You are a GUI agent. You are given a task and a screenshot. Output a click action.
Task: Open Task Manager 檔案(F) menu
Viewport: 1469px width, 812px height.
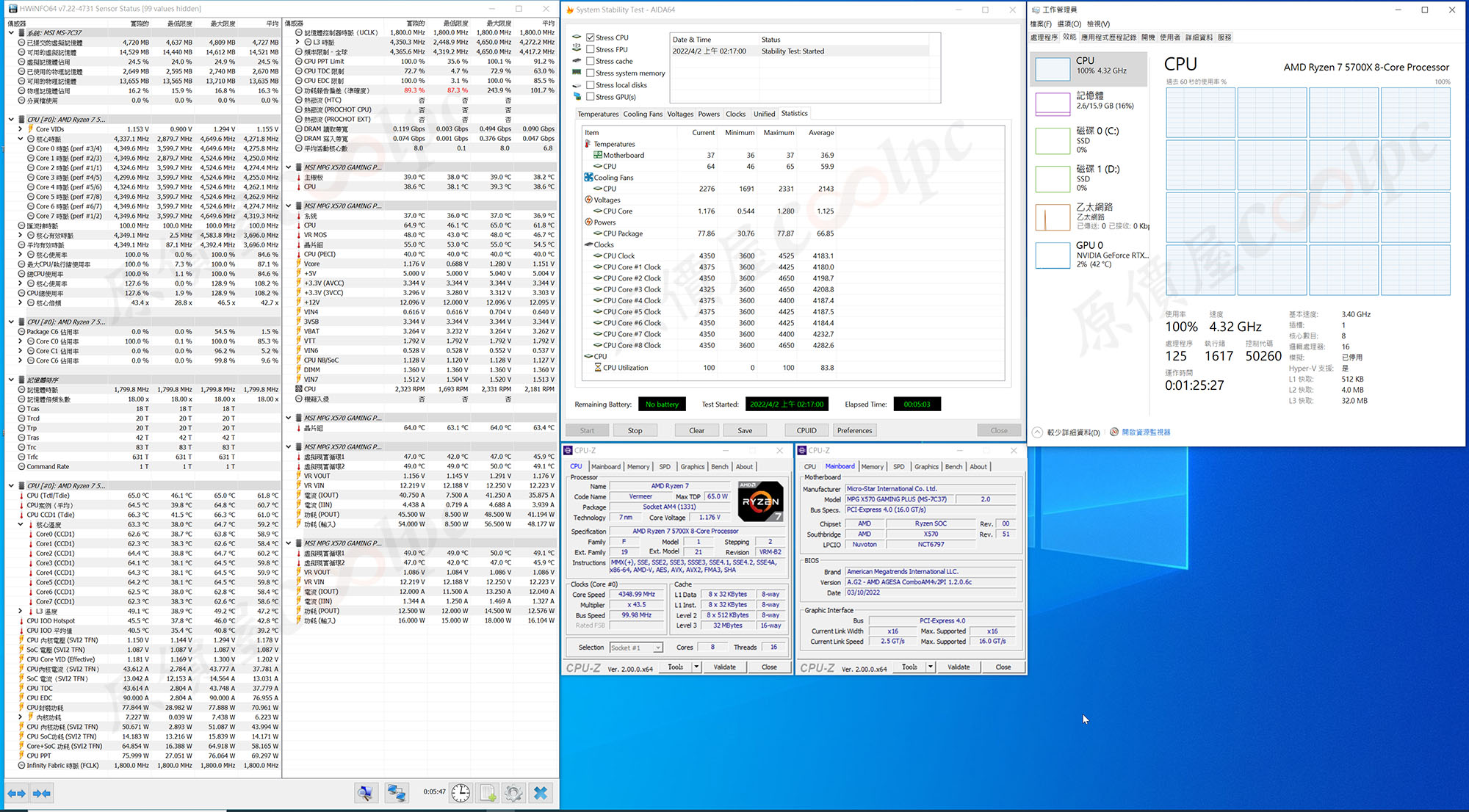click(1041, 24)
